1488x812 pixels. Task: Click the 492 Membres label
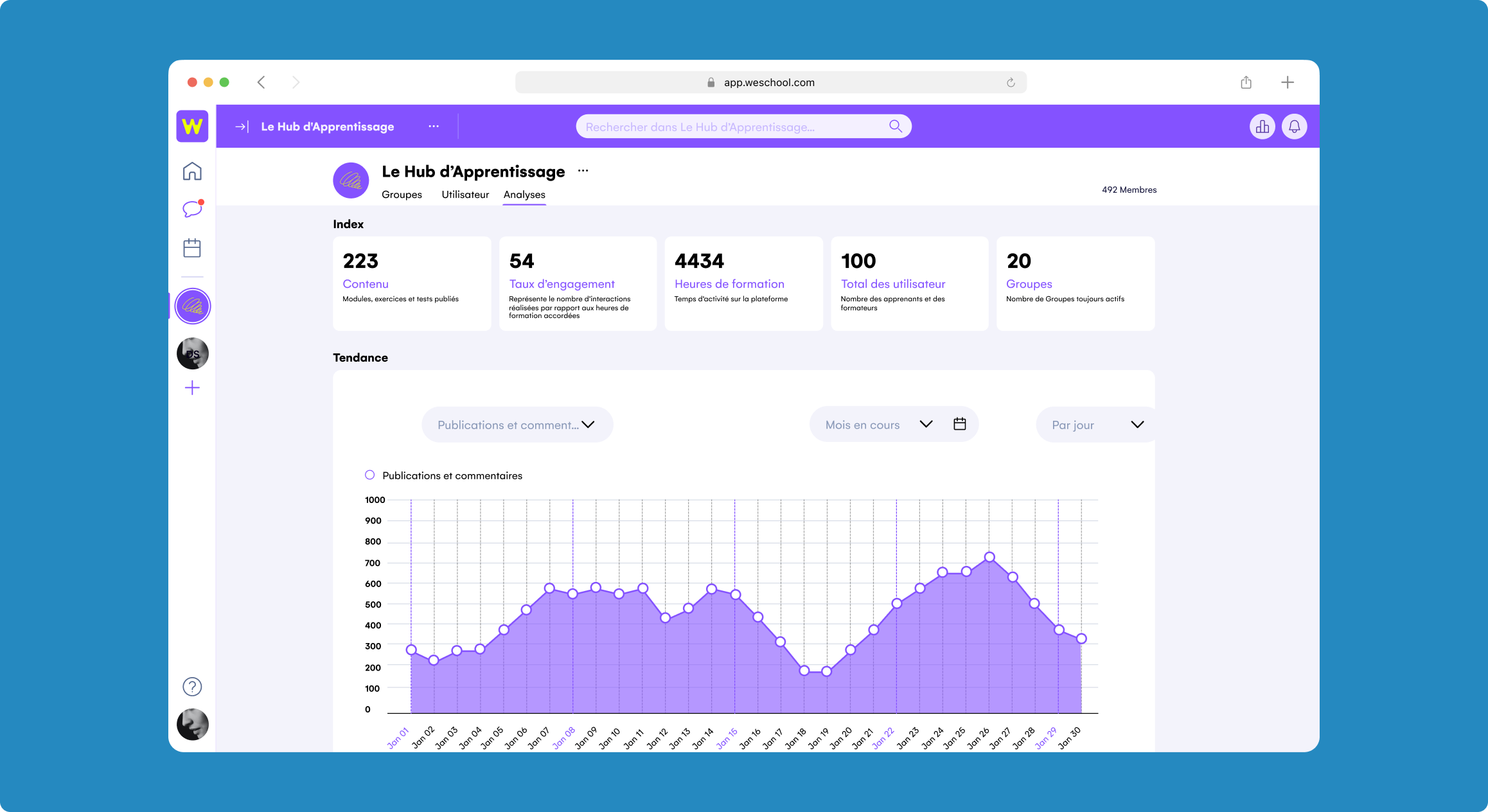pyautogui.click(x=1129, y=190)
